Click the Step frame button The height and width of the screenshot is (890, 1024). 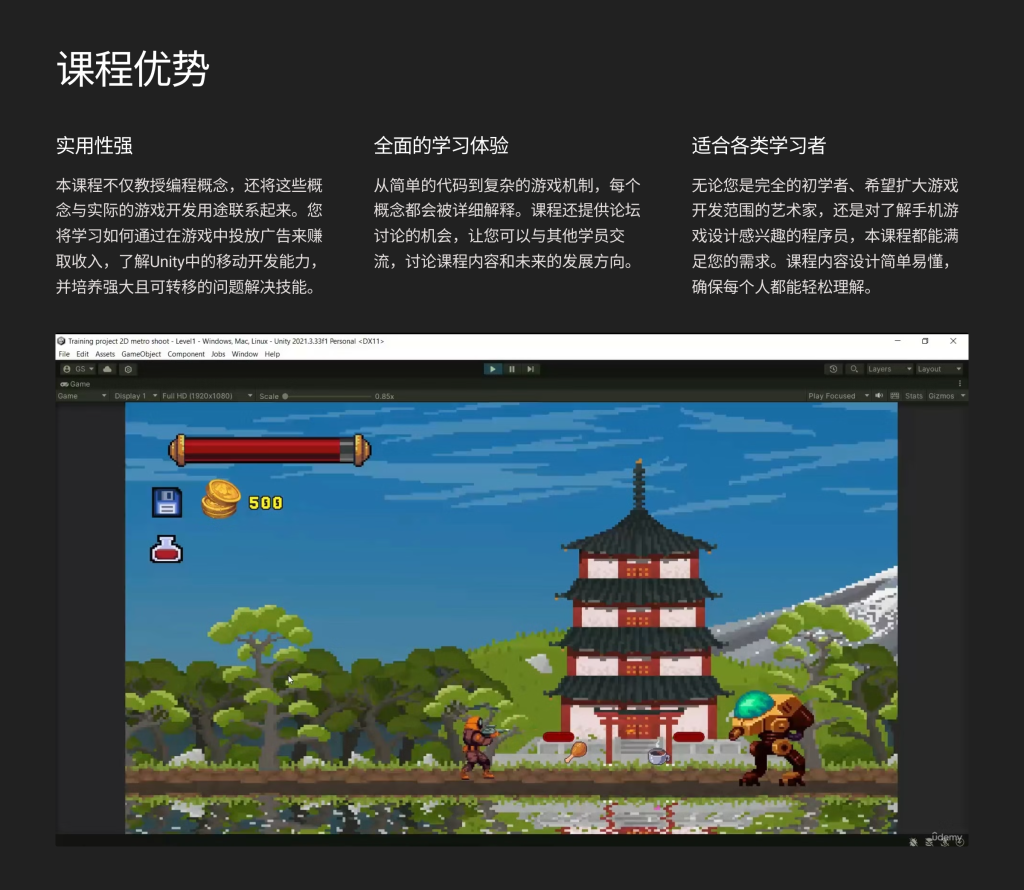[531, 369]
